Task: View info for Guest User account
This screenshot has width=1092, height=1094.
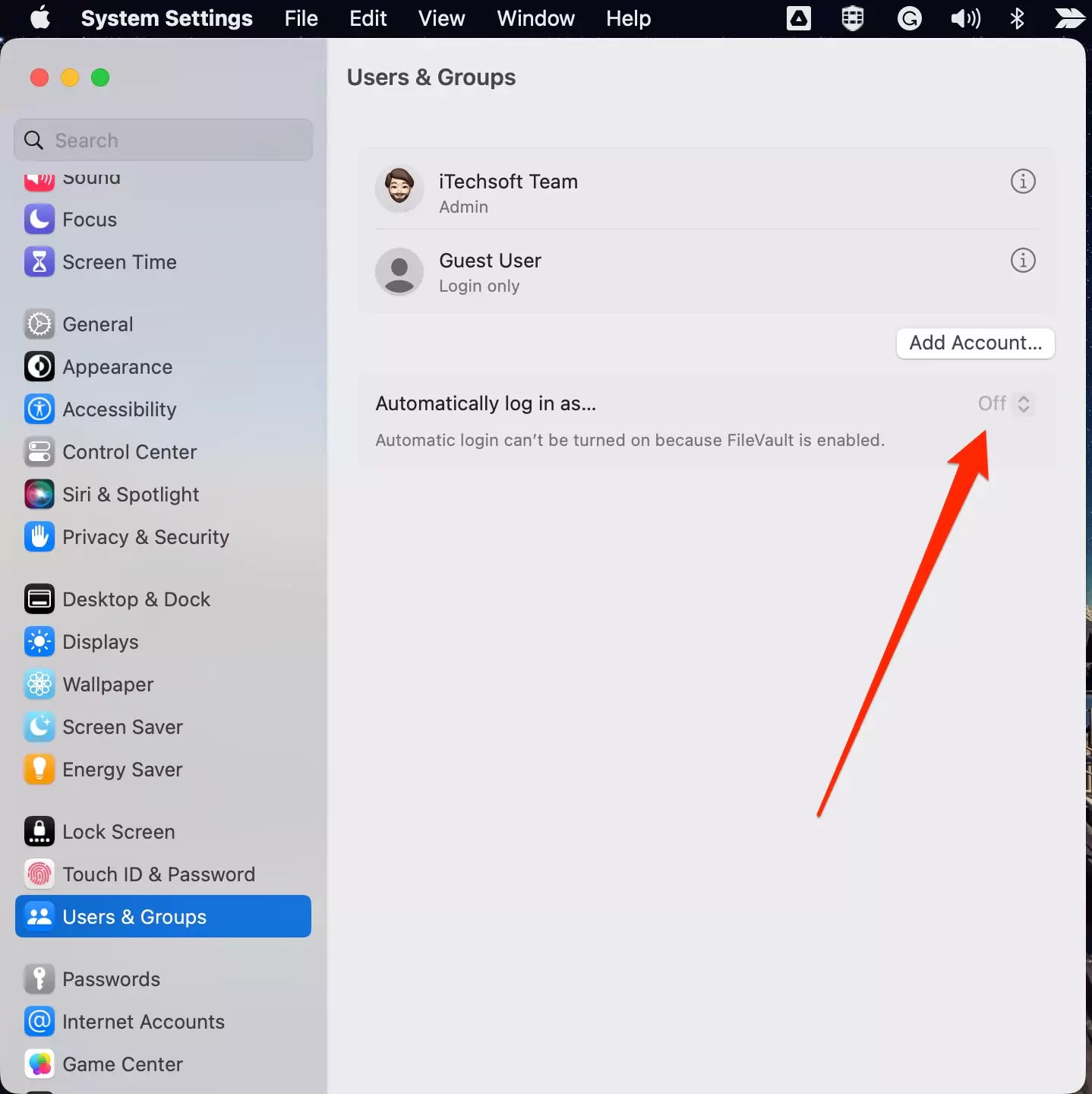Action: [1022, 260]
